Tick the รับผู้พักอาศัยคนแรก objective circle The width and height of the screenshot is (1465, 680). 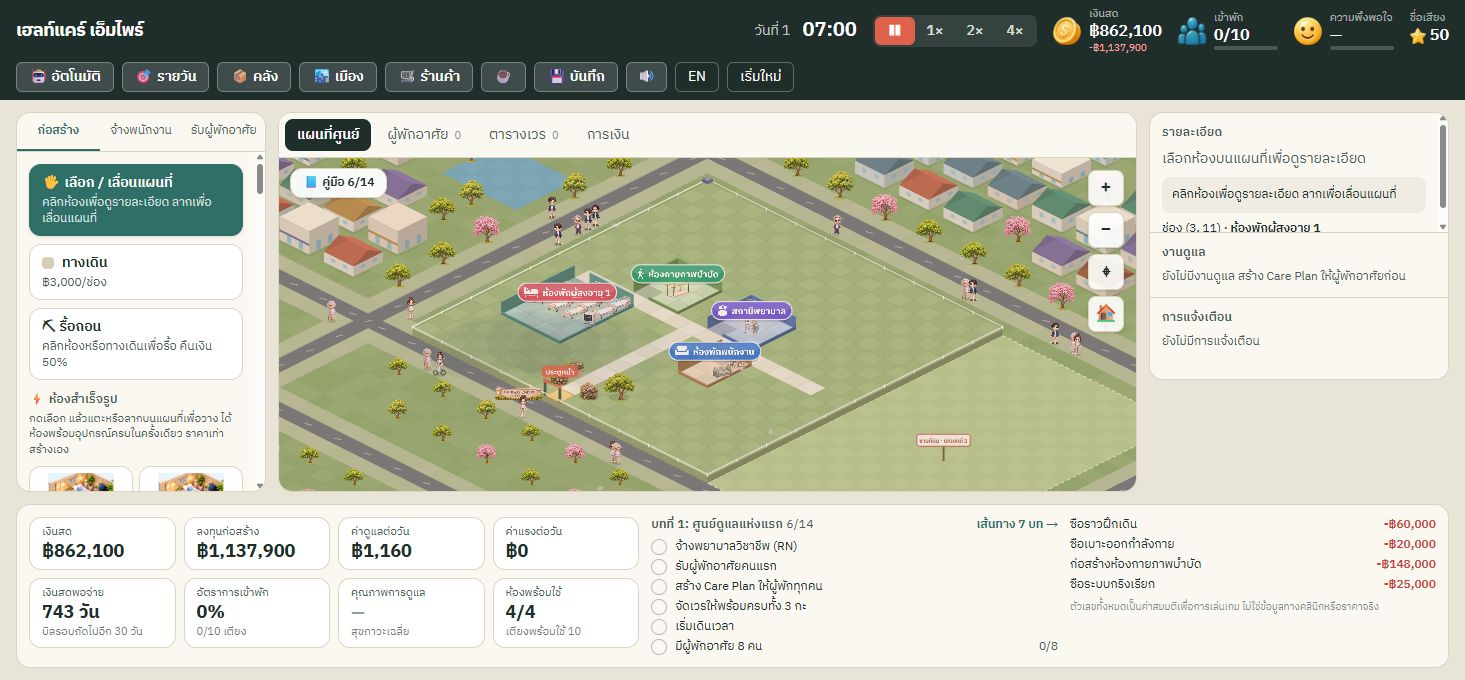click(x=659, y=566)
